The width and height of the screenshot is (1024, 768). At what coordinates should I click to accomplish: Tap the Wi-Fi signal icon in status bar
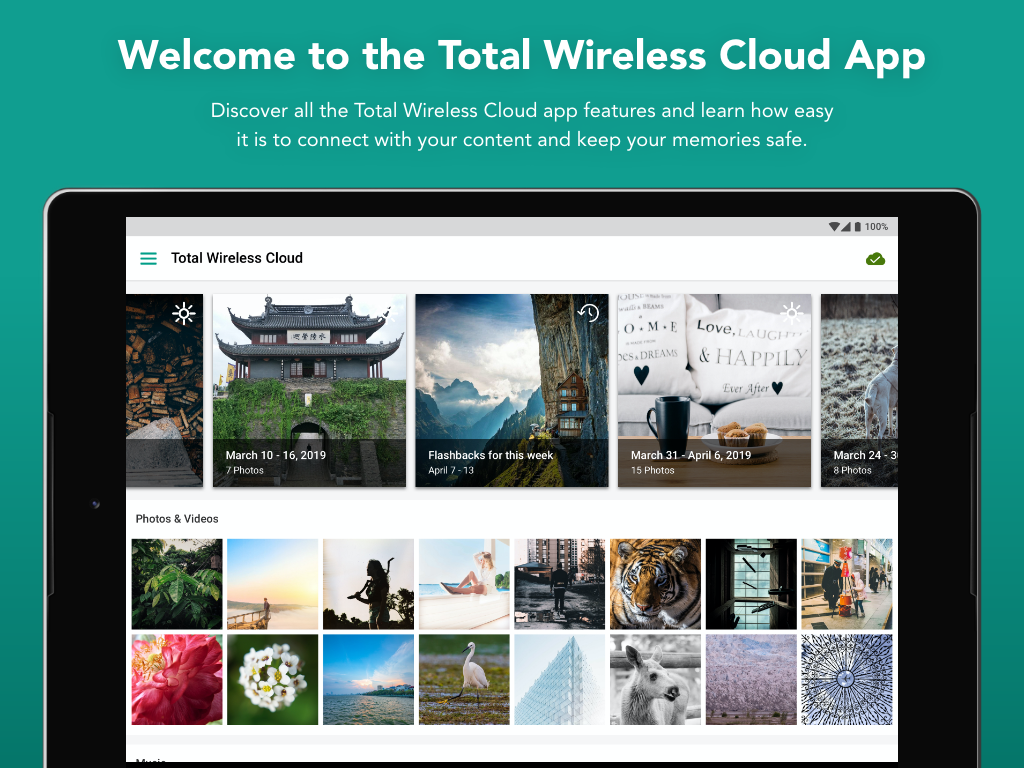point(834,227)
